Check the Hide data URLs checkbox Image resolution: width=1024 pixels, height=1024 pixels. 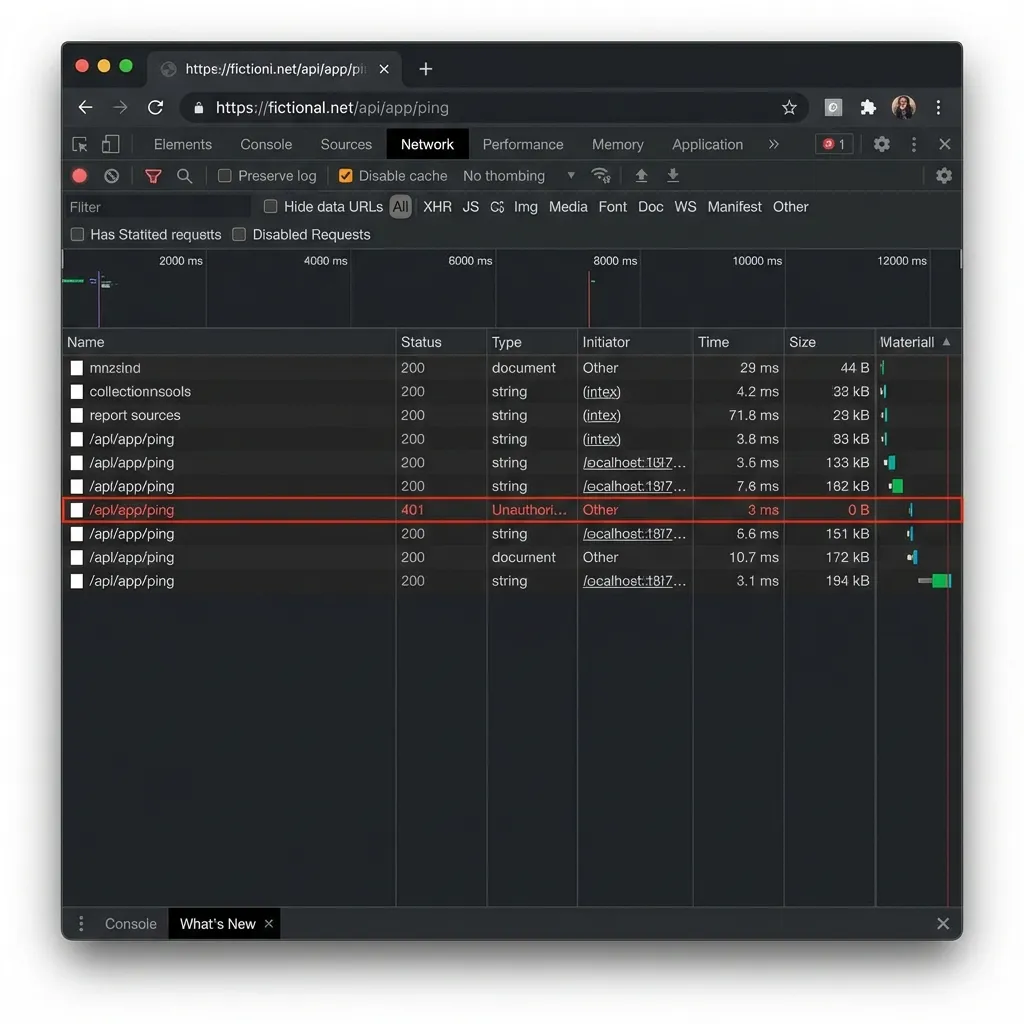point(270,207)
